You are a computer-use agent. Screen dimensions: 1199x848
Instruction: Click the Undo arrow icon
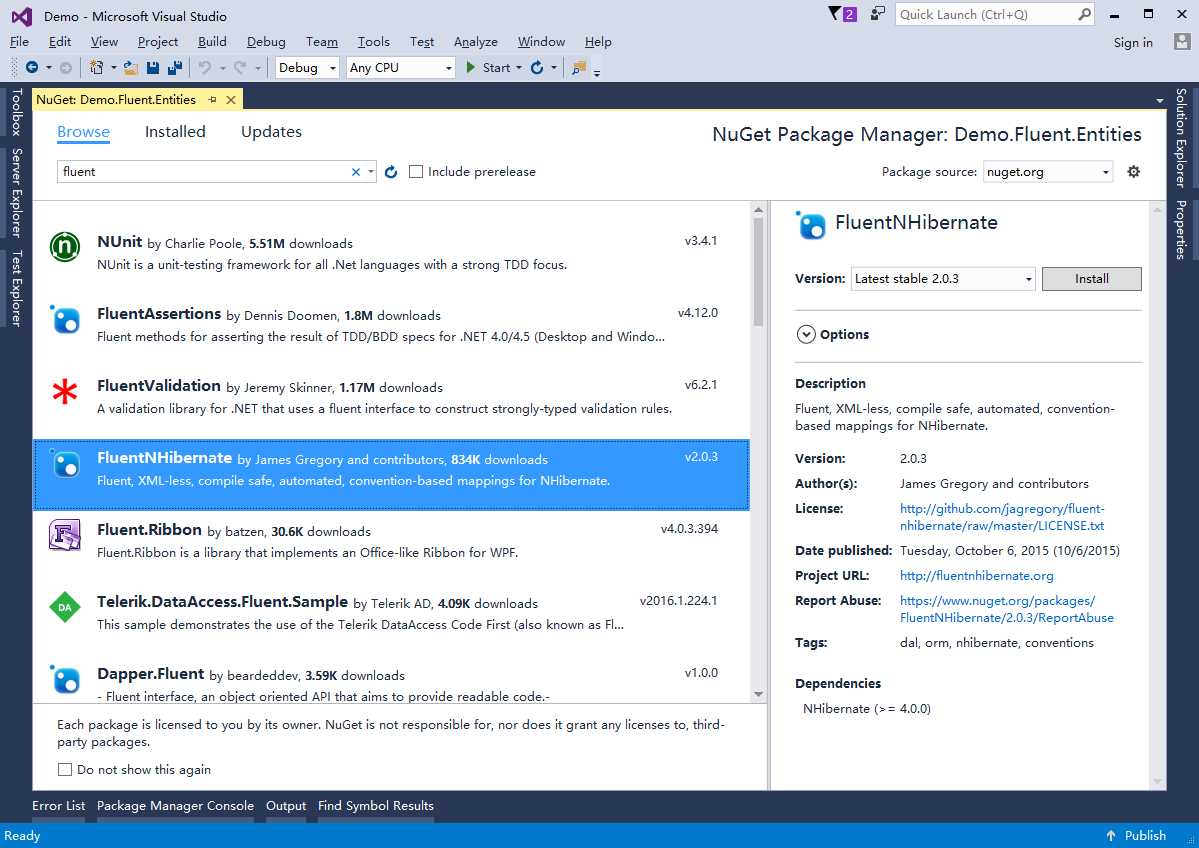click(x=205, y=67)
